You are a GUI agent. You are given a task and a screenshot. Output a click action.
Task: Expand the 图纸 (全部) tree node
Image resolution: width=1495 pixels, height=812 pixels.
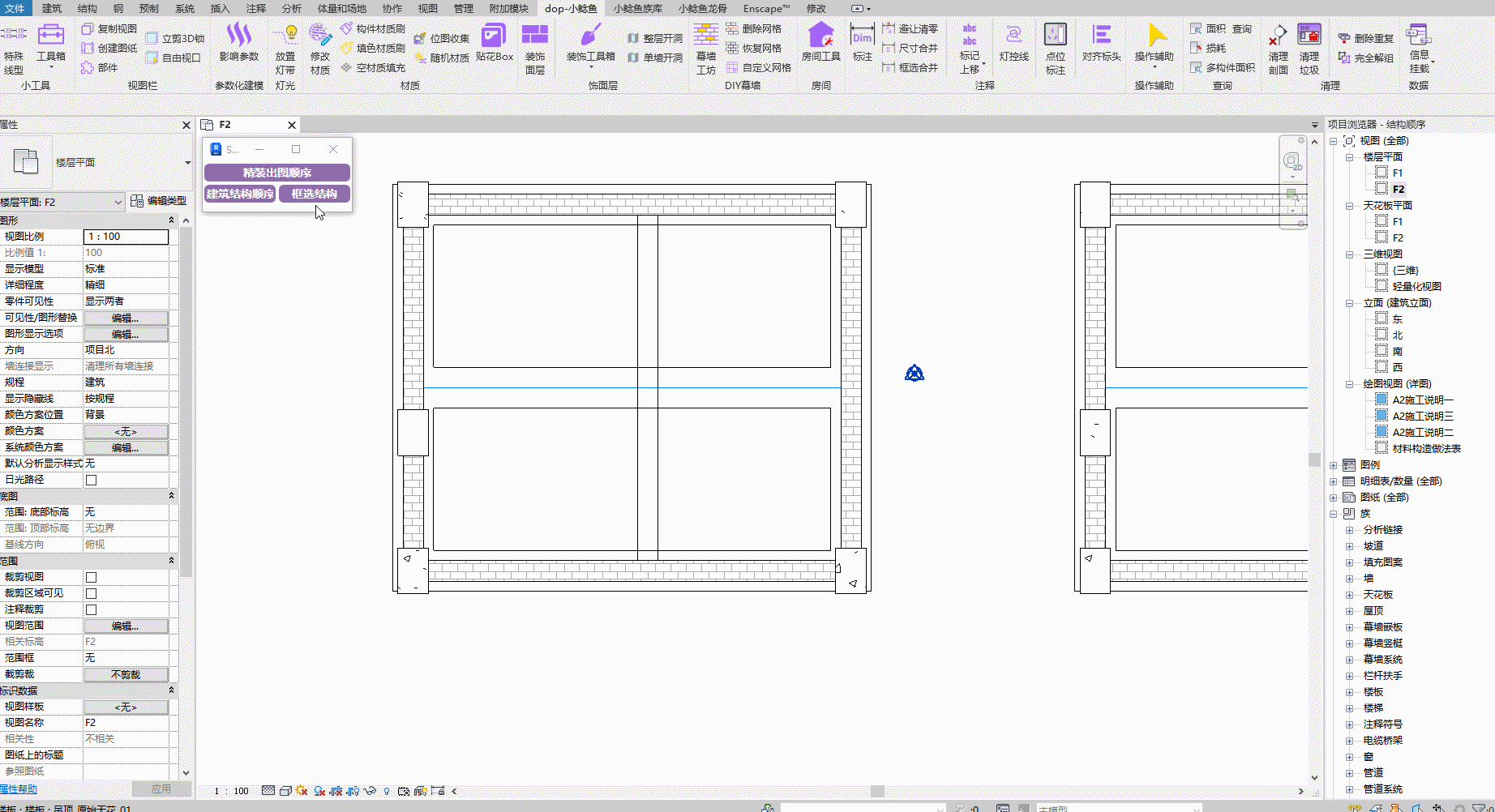pos(1334,498)
